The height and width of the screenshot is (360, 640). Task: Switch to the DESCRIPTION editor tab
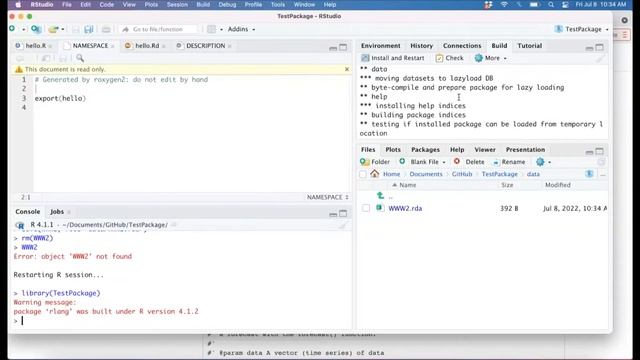coord(205,46)
